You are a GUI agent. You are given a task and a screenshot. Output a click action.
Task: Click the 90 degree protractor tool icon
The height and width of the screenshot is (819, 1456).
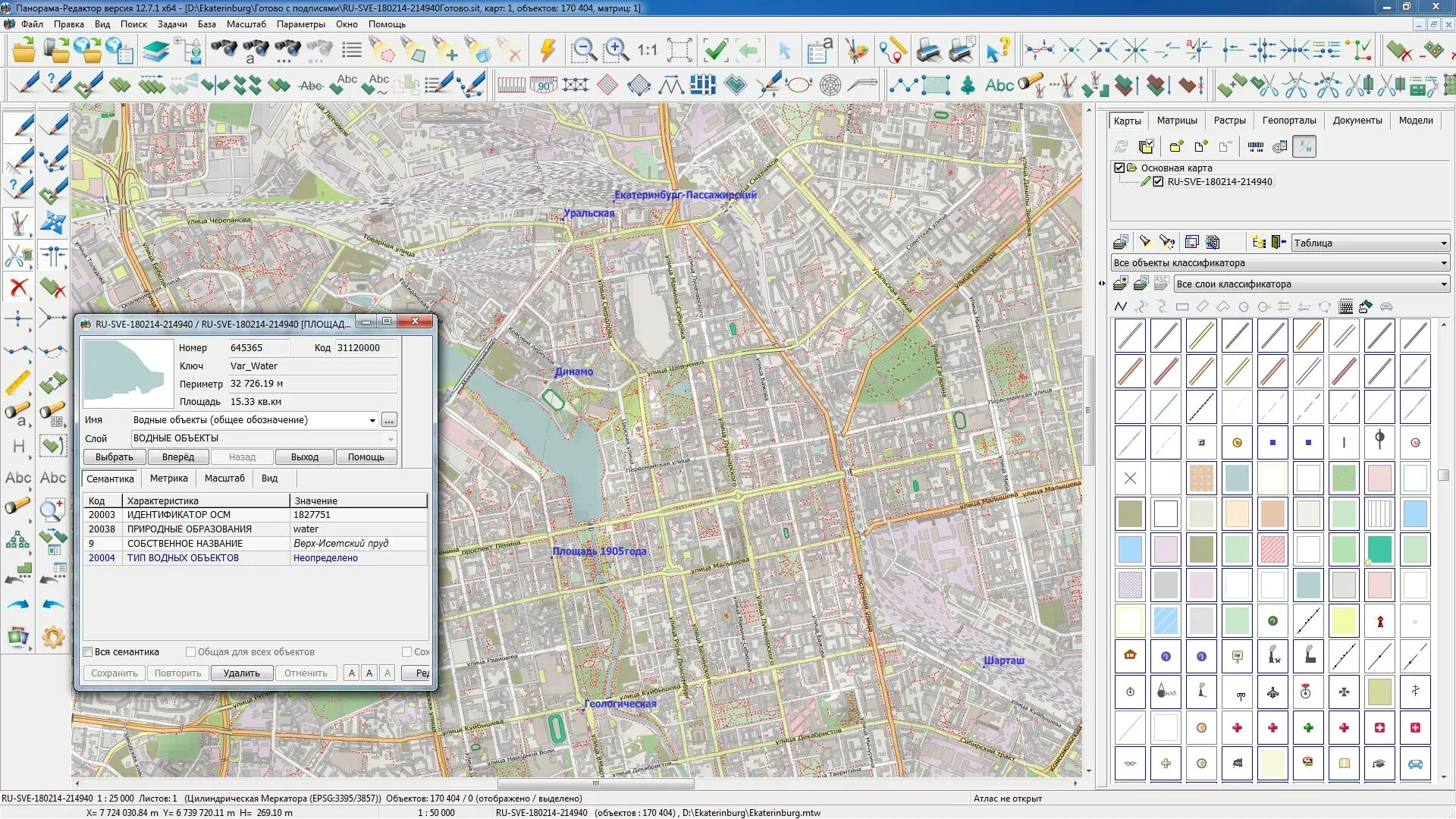pos(544,84)
